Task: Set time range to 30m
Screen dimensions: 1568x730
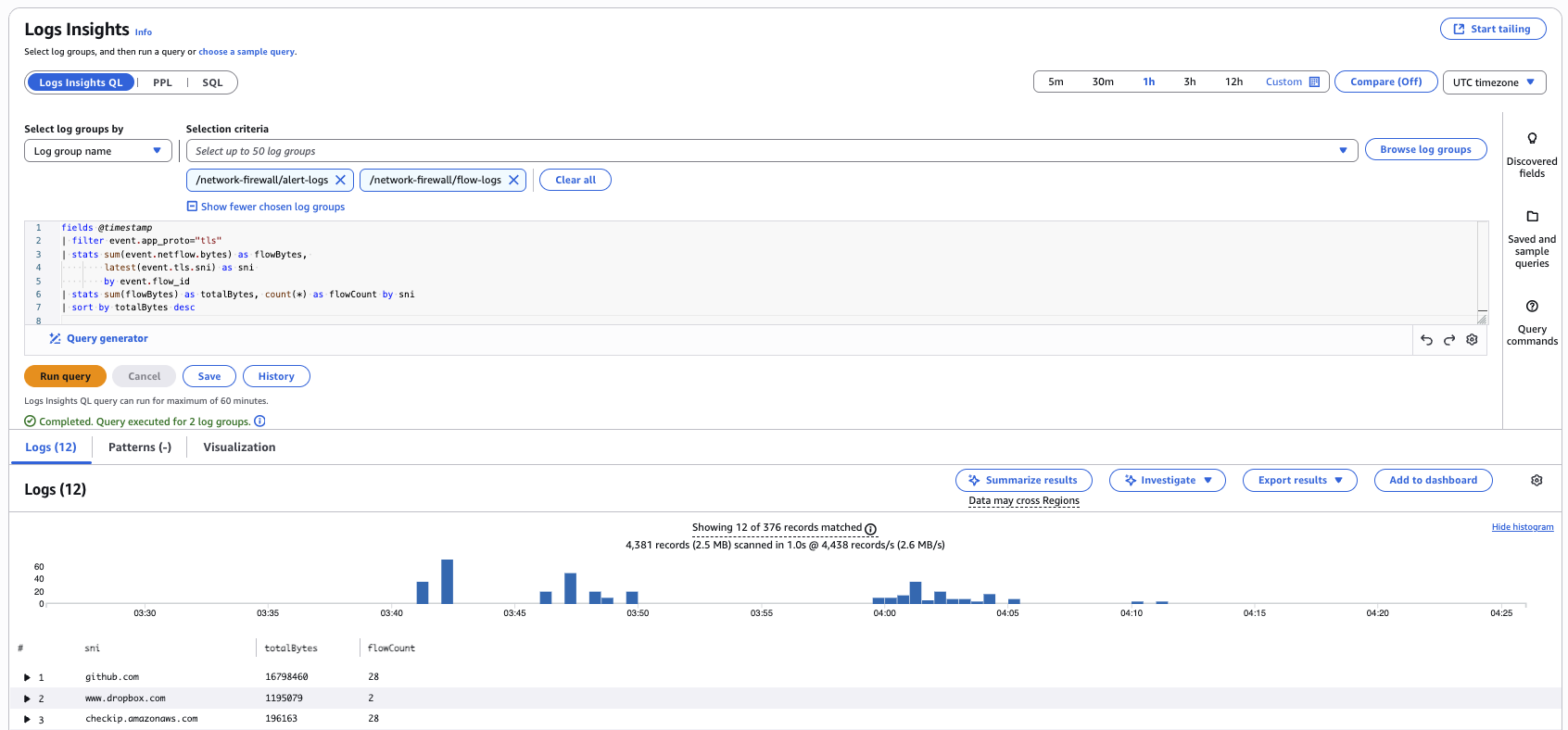Action: coord(1103,82)
